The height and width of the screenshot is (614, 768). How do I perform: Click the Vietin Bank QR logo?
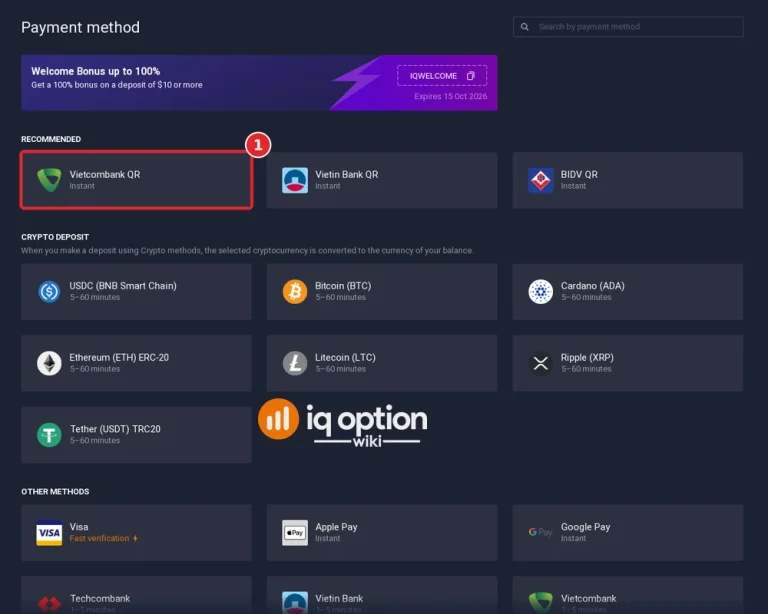point(295,180)
